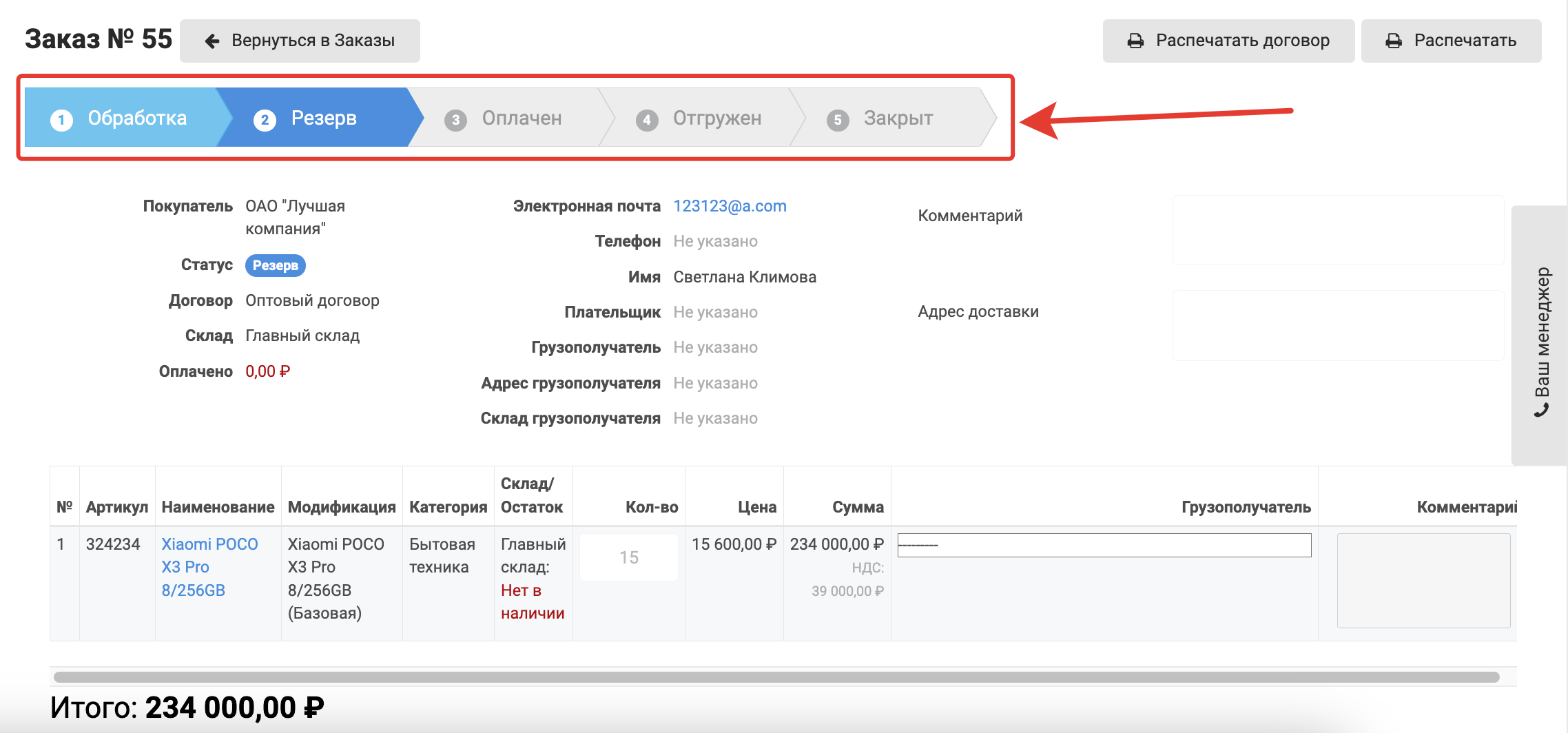This screenshot has height=733, width=1568.
Task: Click printer icon on Распечатать button
Action: click(1393, 41)
